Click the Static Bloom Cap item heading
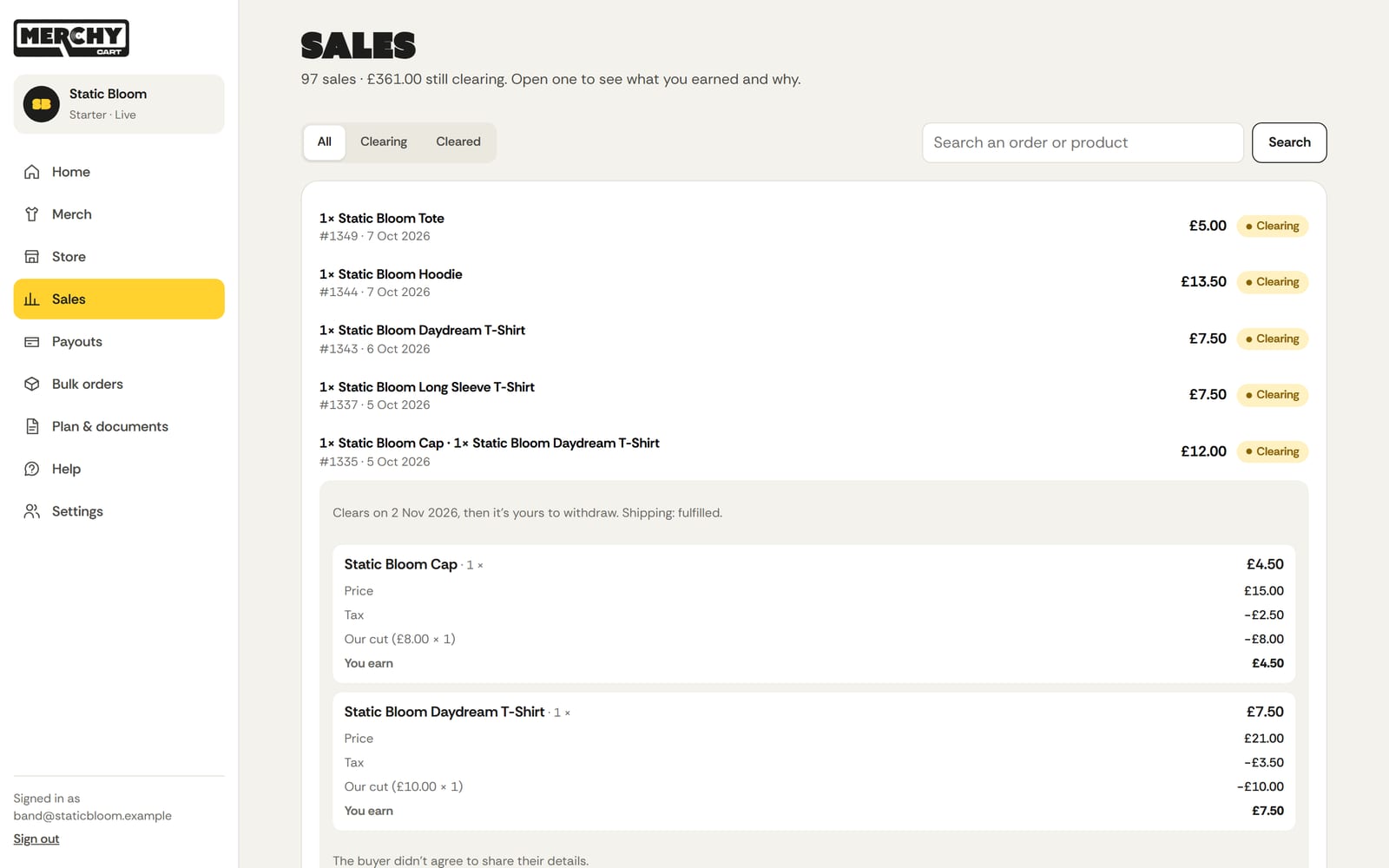This screenshot has height=868, width=1389. [400, 564]
